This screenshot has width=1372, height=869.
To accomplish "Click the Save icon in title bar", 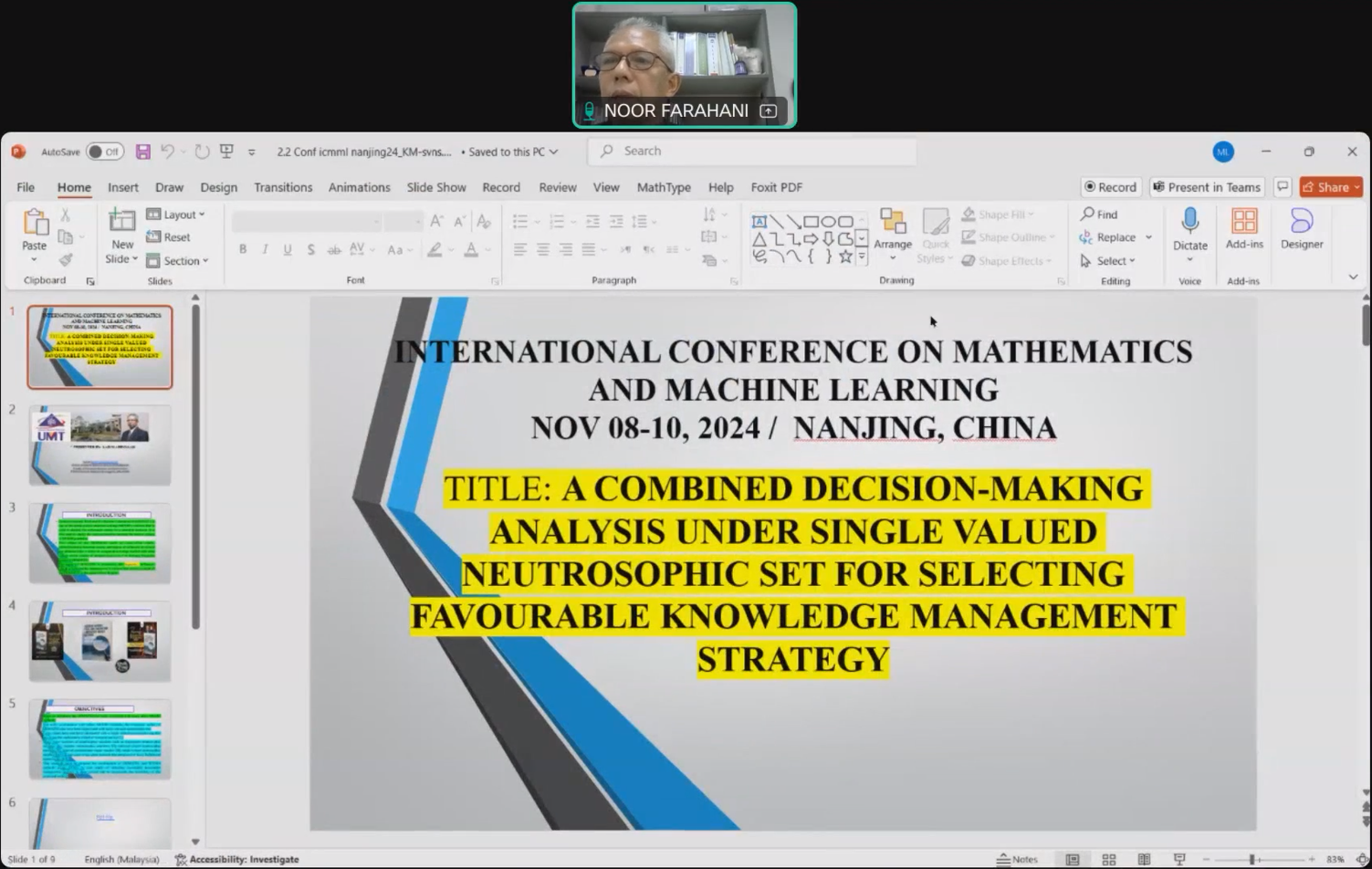I will [x=143, y=152].
